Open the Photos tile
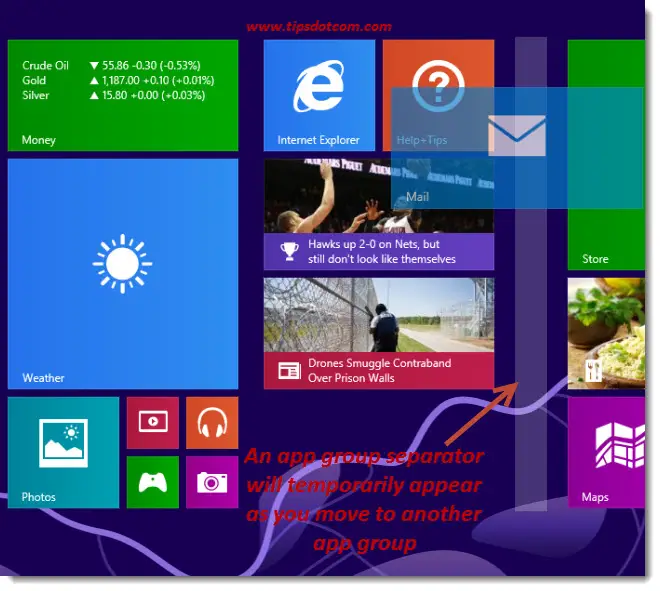This screenshot has width=660, height=591. point(64,453)
